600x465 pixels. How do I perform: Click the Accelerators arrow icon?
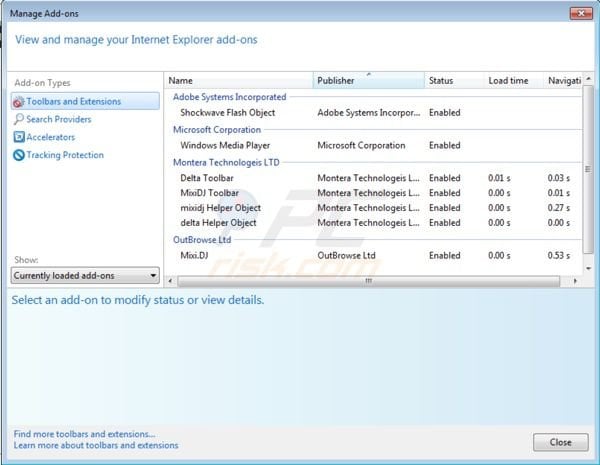coord(19,137)
